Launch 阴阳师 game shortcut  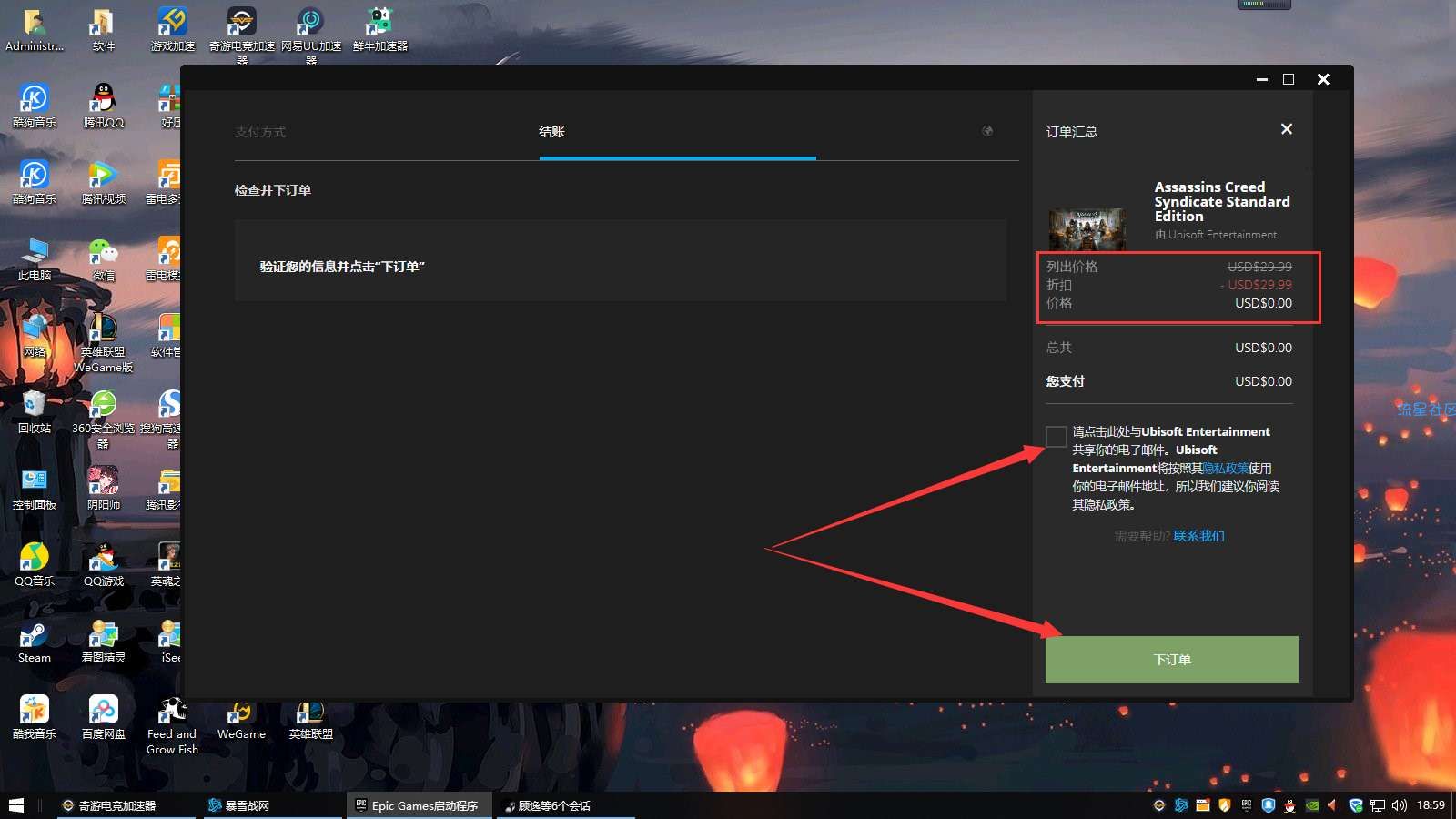[104, 489]
